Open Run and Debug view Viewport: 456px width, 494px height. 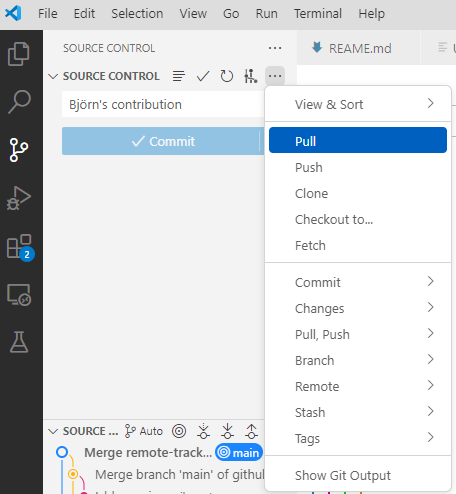pyautogui.click(x=19, y=198)
